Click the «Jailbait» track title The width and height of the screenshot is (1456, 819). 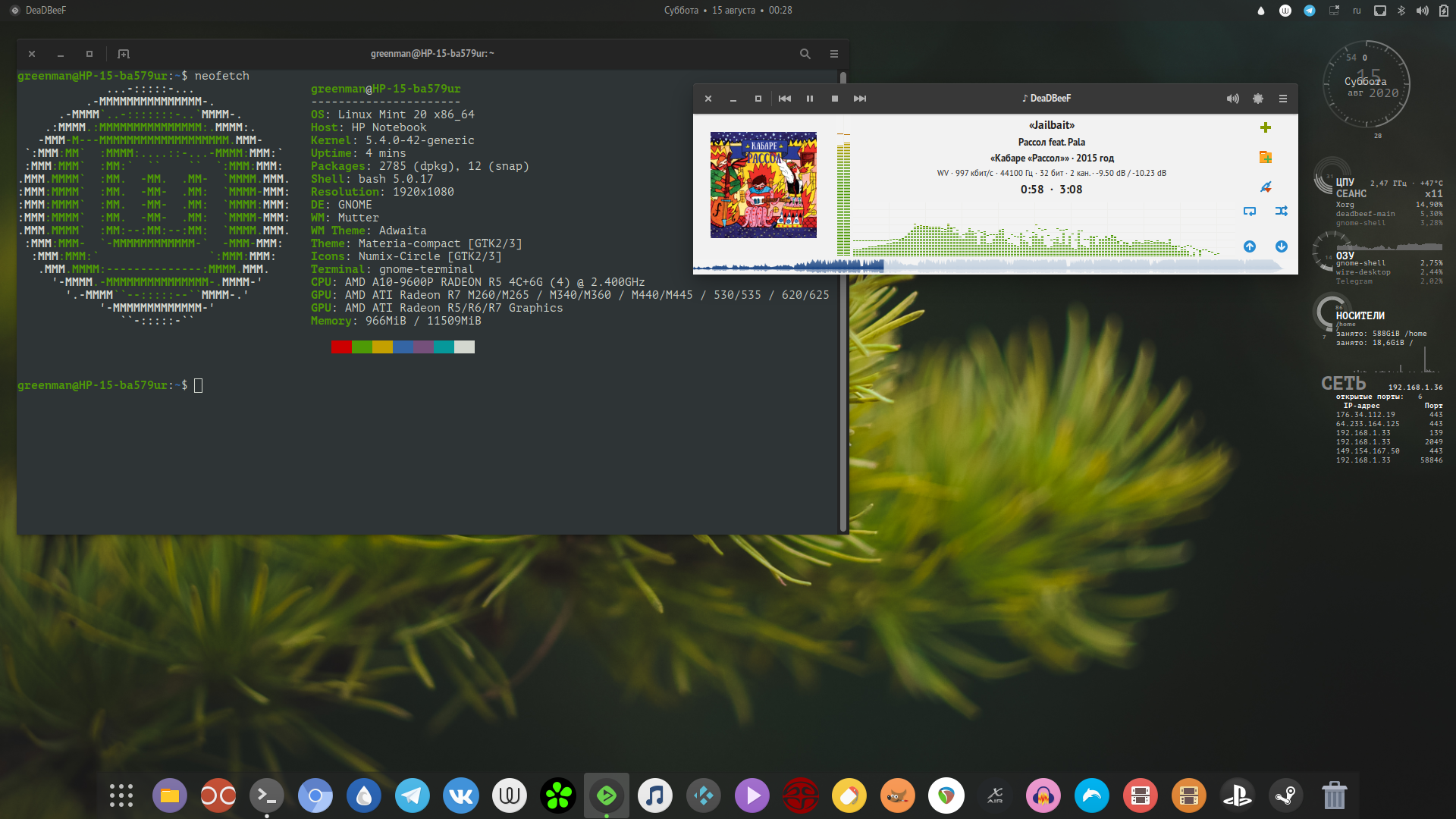1052,125
